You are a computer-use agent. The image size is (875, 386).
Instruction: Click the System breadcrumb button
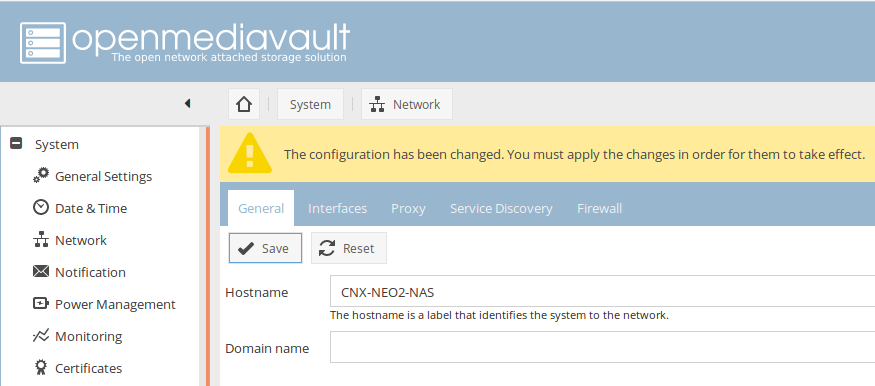[x=310, y=104]
